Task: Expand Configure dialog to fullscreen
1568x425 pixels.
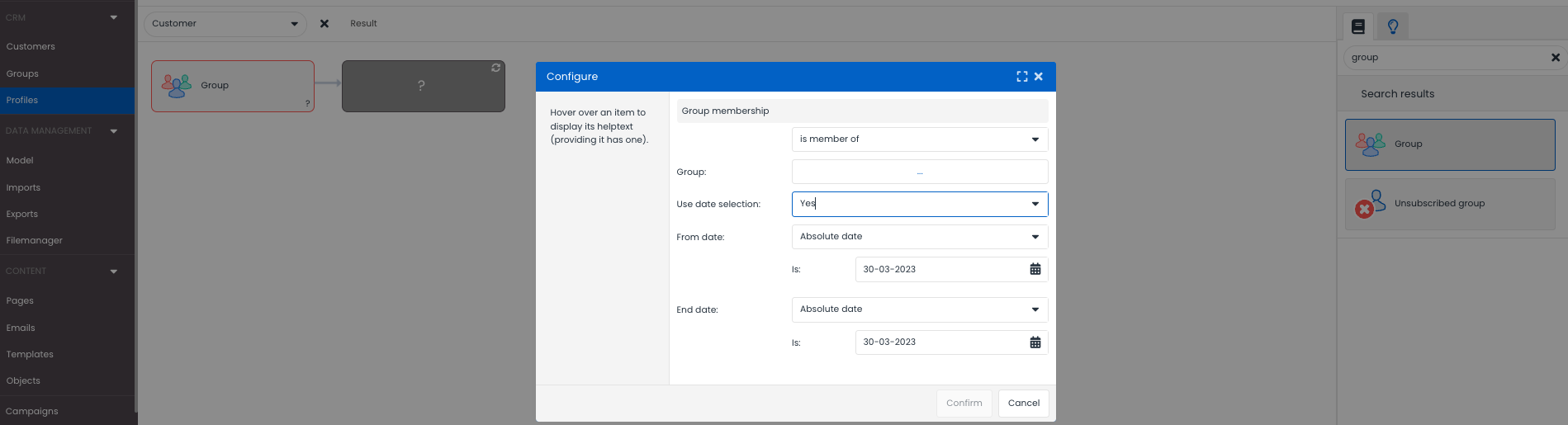Action: pyautogui.click(x=1022, y=77)
